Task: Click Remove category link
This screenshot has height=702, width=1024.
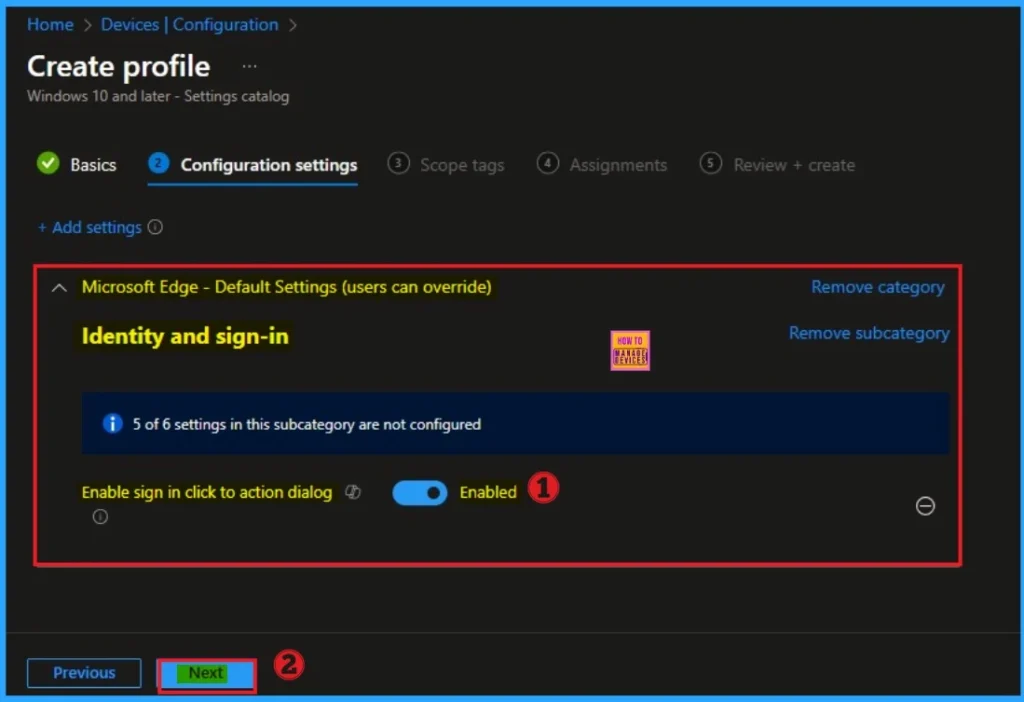Action: coord(877,287)
